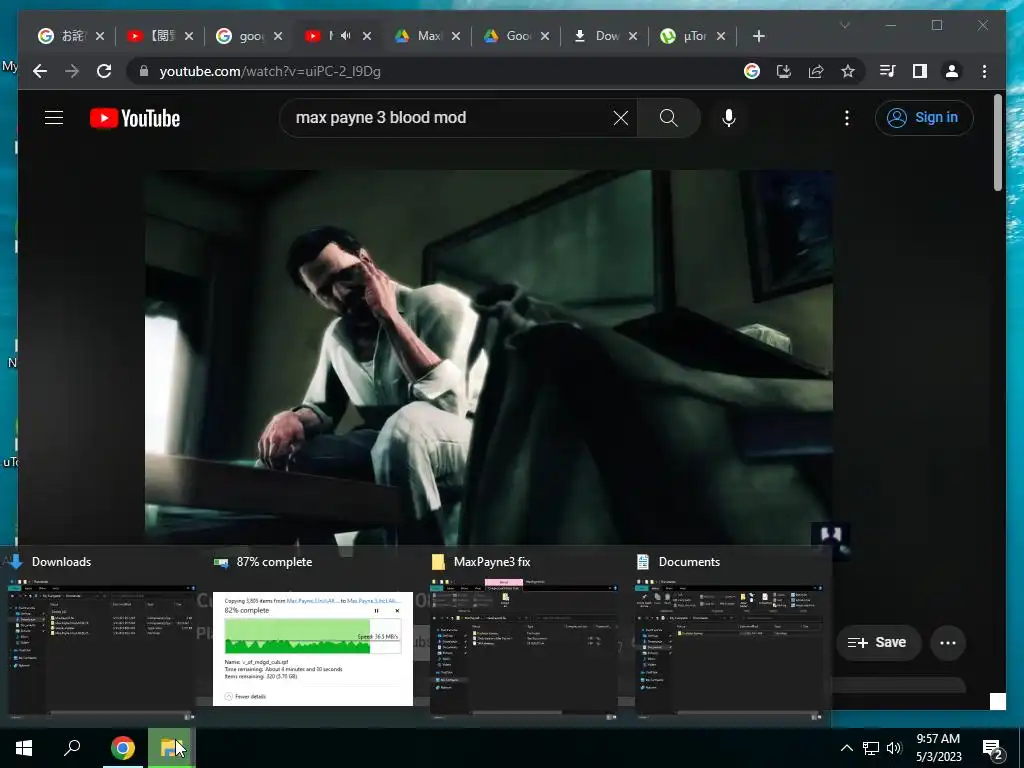This screenshot has width=1024, height=768.
Task: Open Chrome three-dot menu
Action: pos(984,71)
